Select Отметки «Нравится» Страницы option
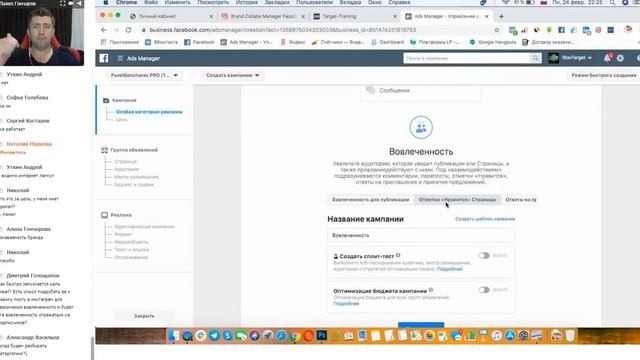 pos(457,200)
